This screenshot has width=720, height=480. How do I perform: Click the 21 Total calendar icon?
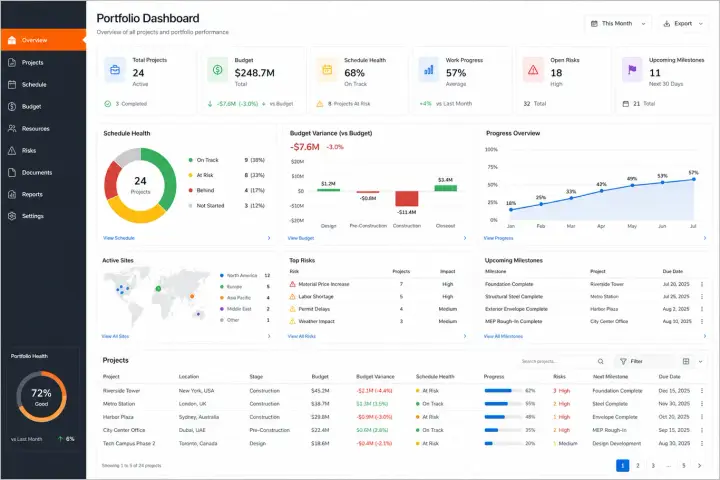point(625,104)
